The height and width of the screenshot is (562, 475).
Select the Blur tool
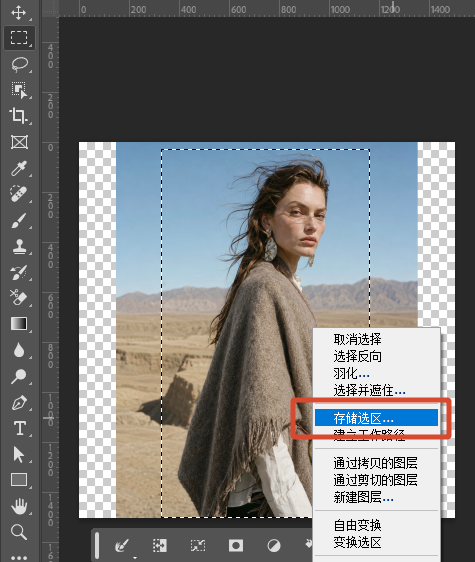click(x=19, y=350)
